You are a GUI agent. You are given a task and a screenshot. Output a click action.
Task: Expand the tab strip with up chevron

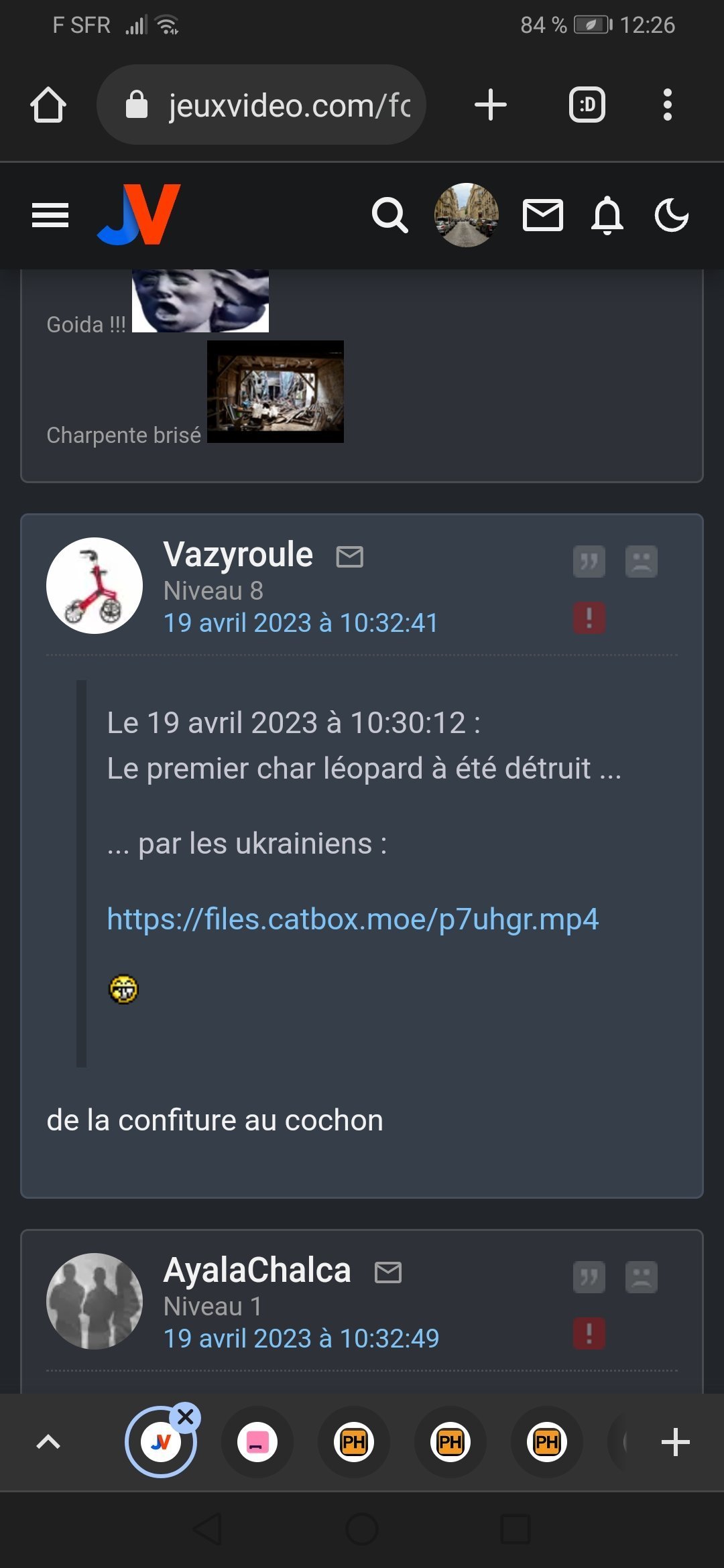pos(48,1442)
